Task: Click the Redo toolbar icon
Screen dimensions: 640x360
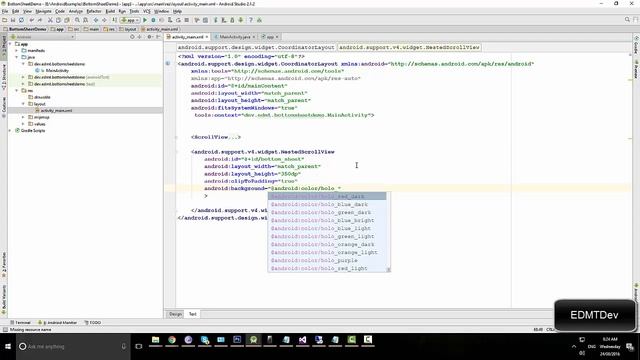Action: [40, 20]
